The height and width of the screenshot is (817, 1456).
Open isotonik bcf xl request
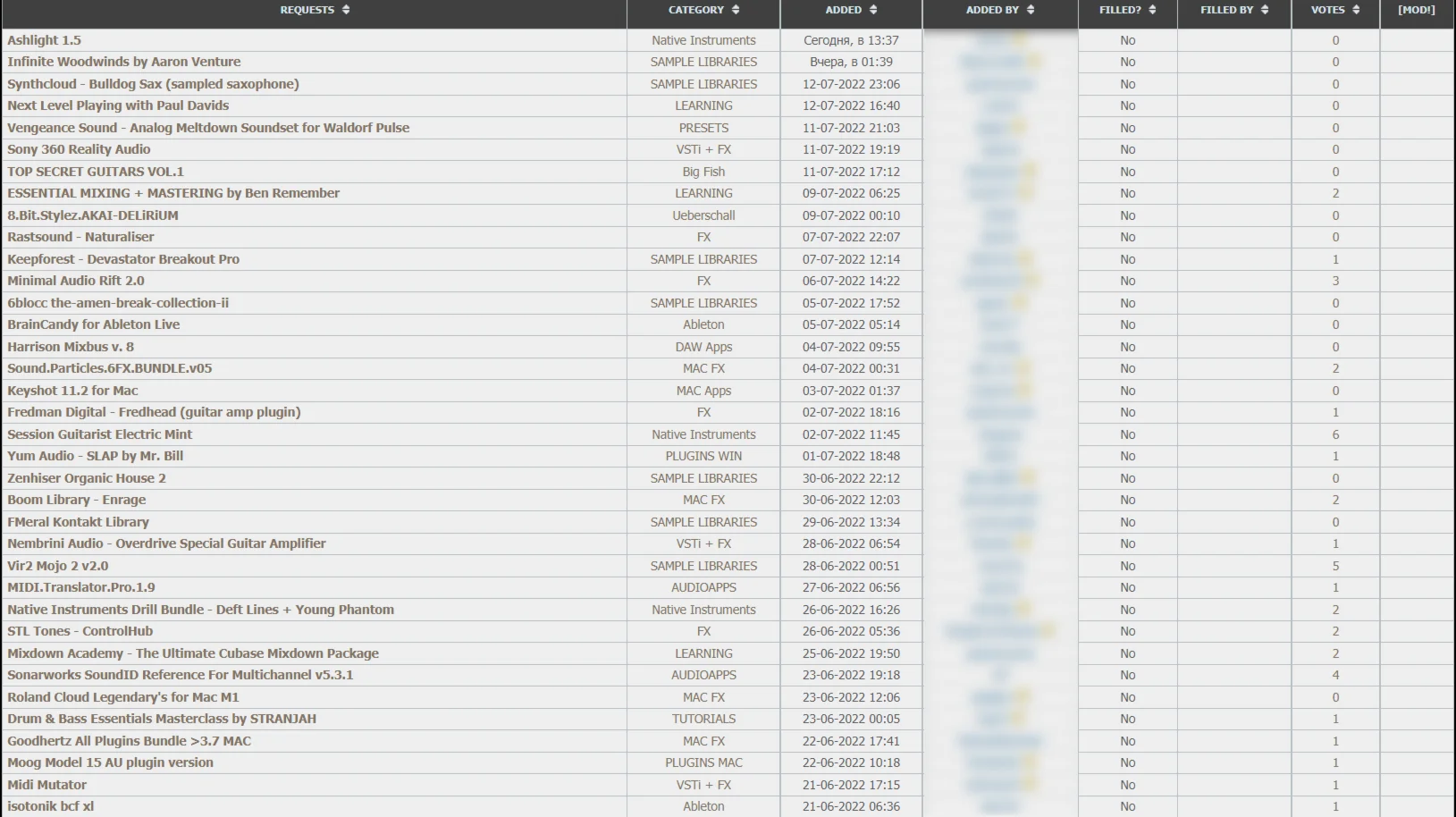tap(51, 806)
